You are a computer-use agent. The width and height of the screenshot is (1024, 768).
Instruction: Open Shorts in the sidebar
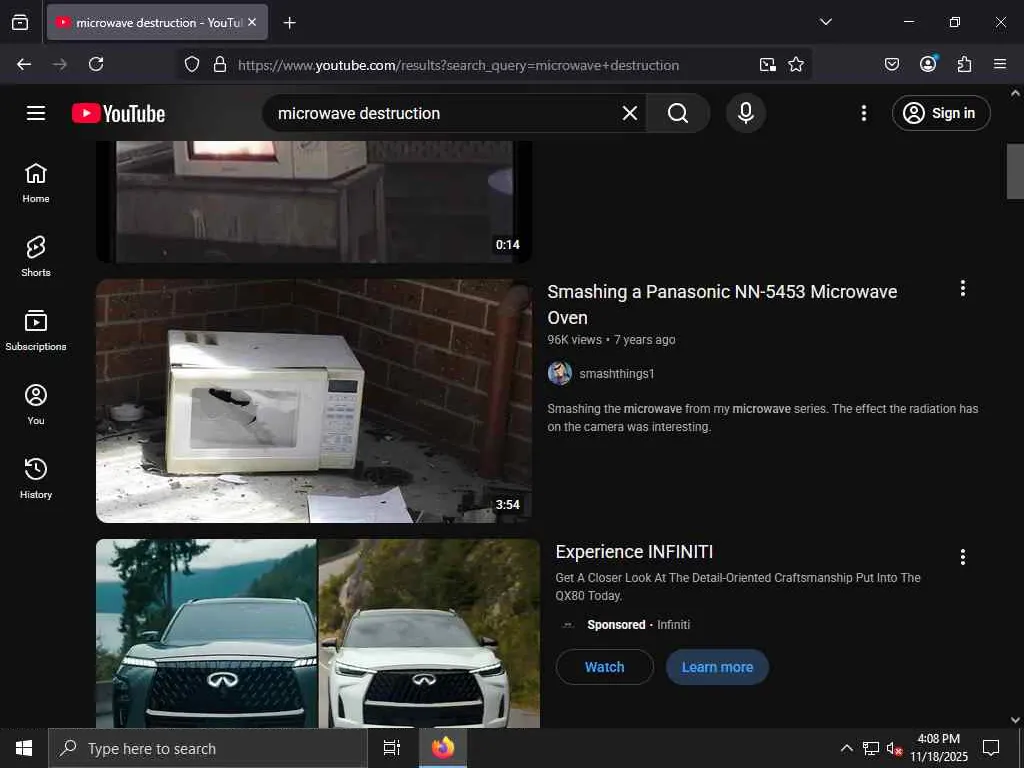pyautogui.click(x=36, y=257)
